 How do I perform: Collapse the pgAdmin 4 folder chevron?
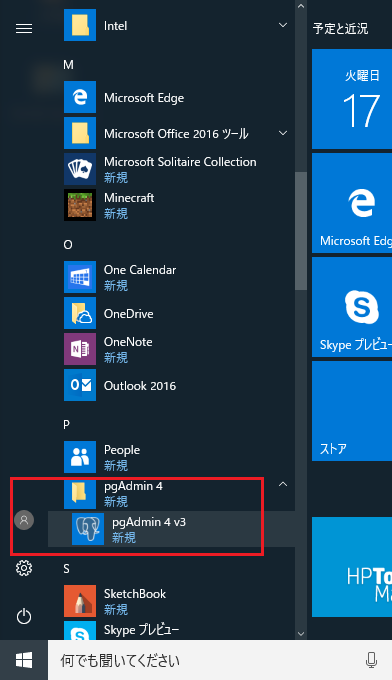tap(283, 484)
